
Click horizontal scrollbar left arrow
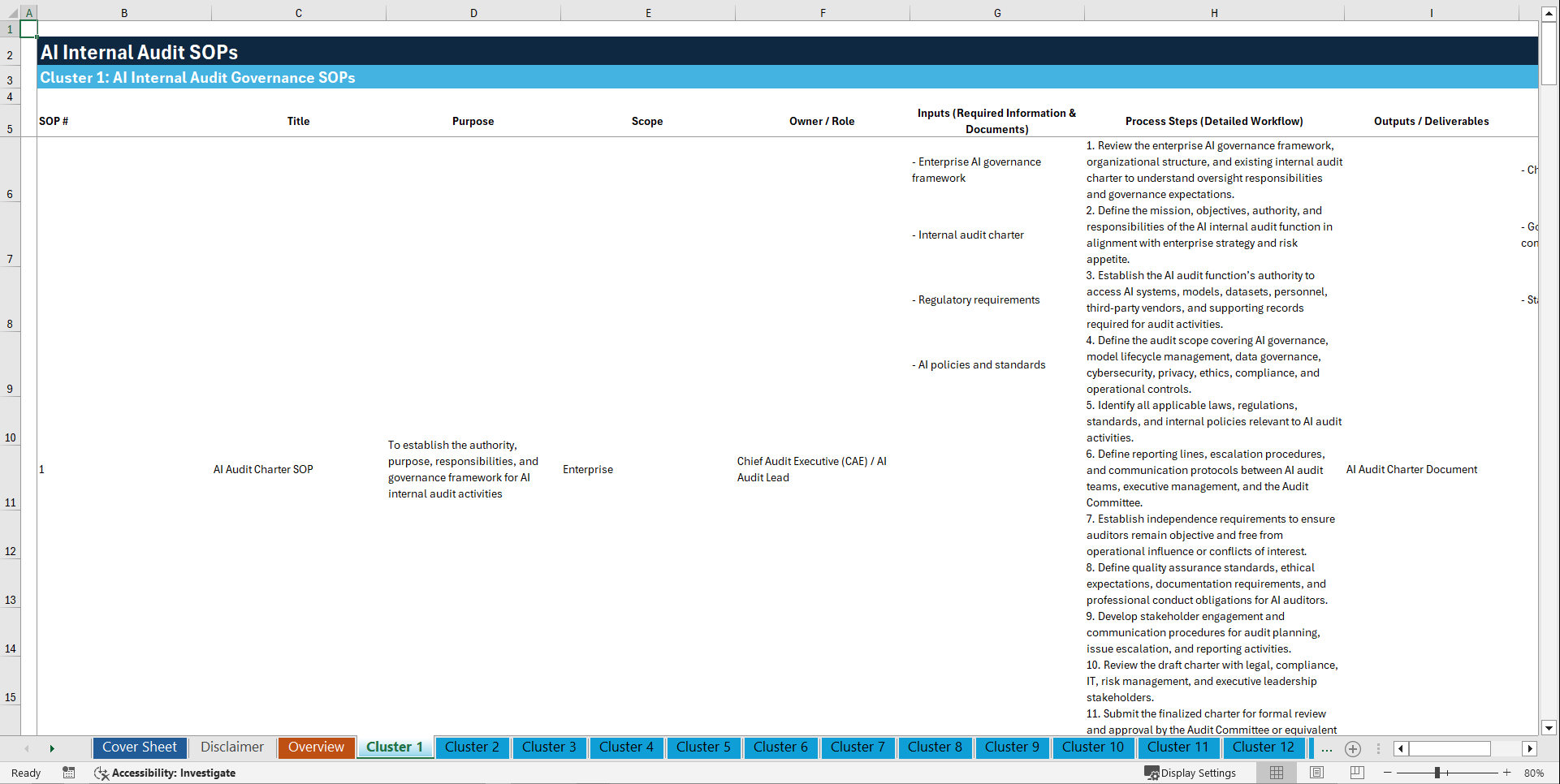tap(1401, 748)
